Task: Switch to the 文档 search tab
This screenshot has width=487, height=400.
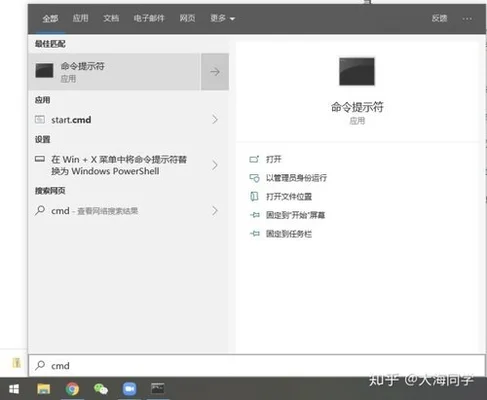Action: 111,18
